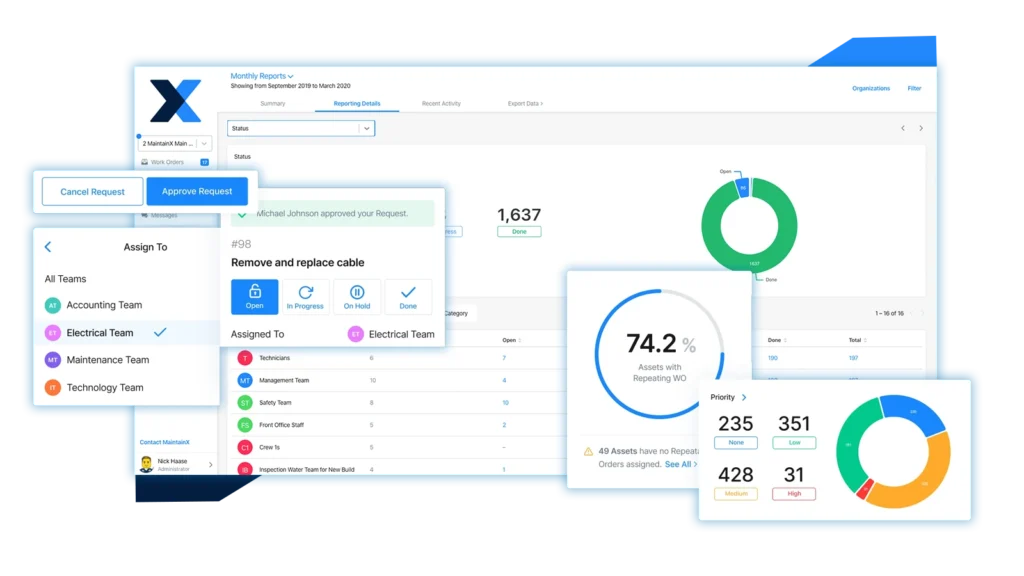Go to the next page arrow
The height and width of the screenshot is (576, 1024).
[921, 128]
